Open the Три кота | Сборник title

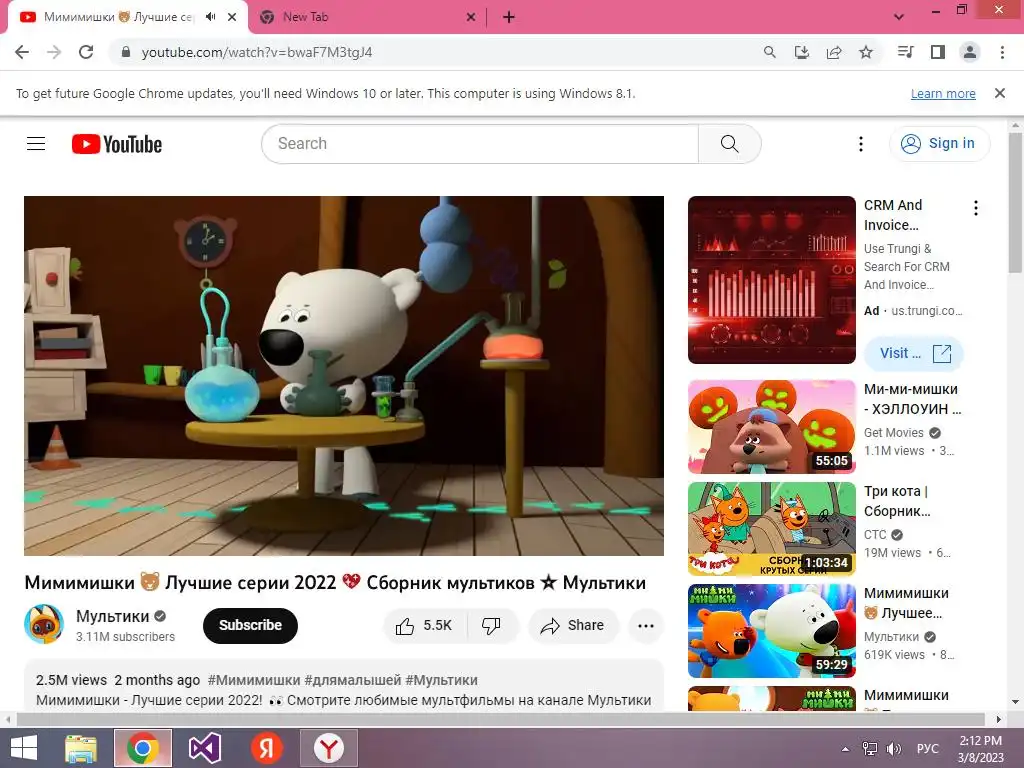tap(897, 501)
